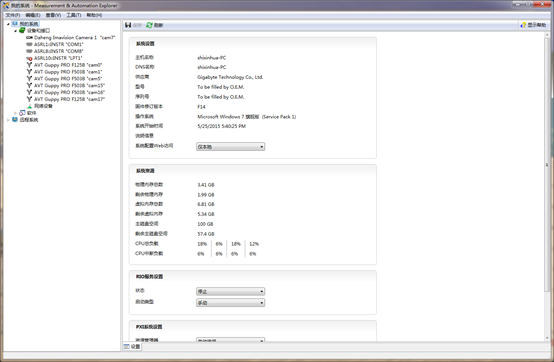Select AVT Guppy PRO F503B "cam16"
Viewport: 554px width, 362px height.
pyautogui.click(x=70, y=92)
